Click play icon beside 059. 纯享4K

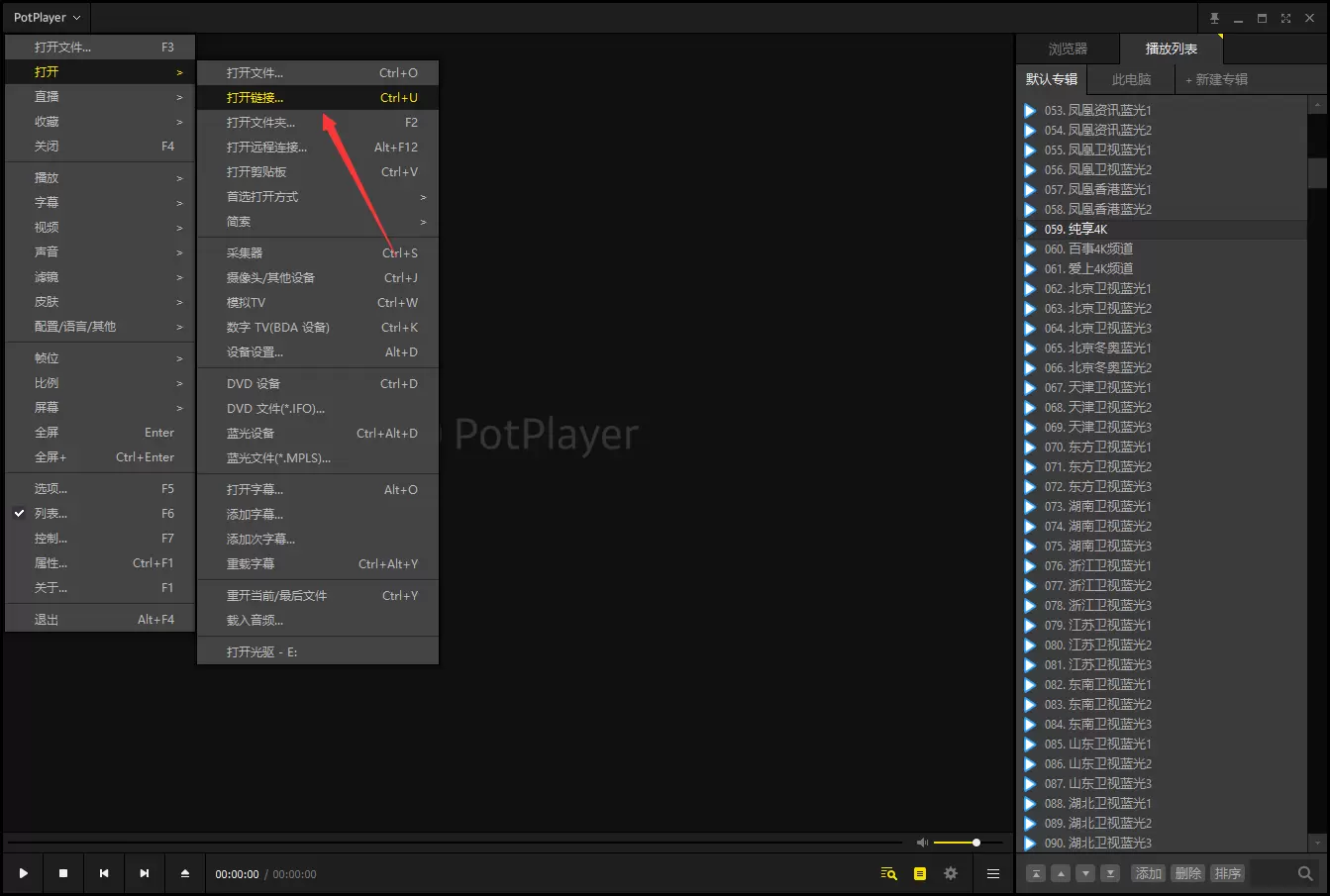click(x=1030, y=230)
